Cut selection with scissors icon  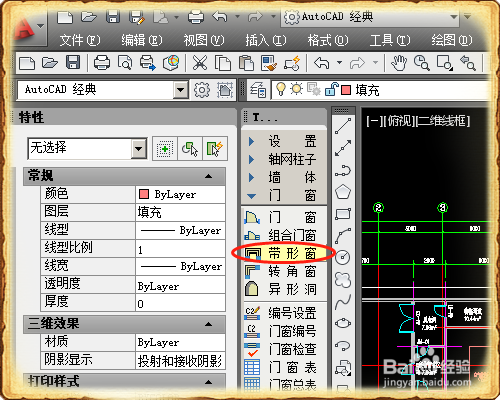click(x=200, y=63)
